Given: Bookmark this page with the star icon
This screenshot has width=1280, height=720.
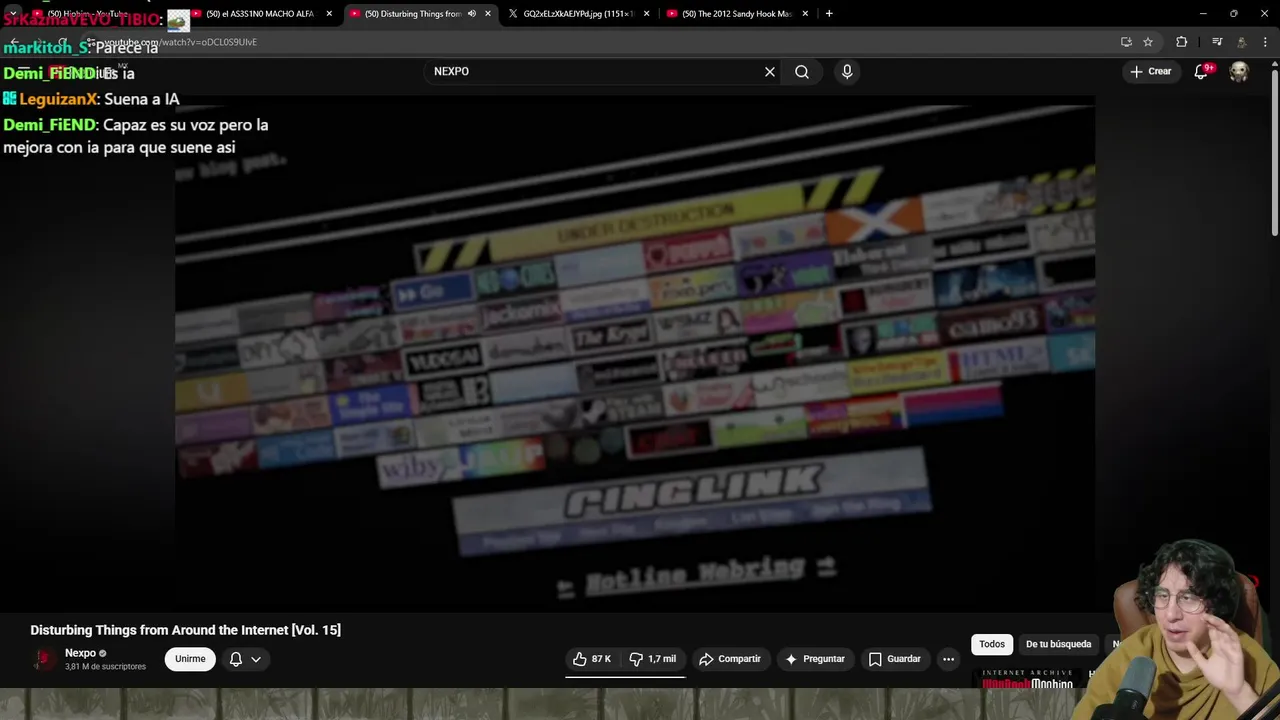Looking at the screenshot, I should tap(1148, 42).
